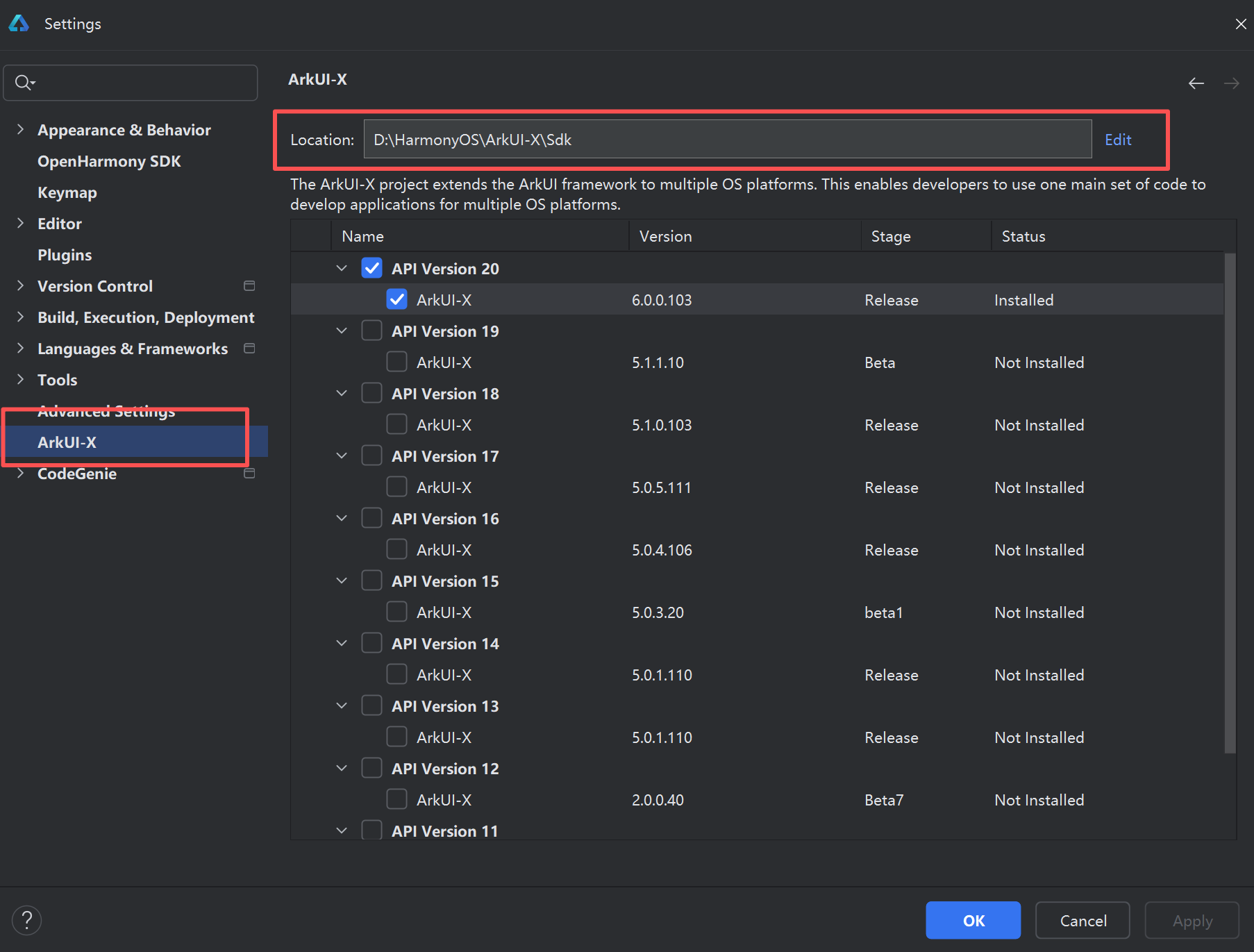Collapse the API Version 16 group
Screen dimensions: 1254x952
(x=342, y=518)
